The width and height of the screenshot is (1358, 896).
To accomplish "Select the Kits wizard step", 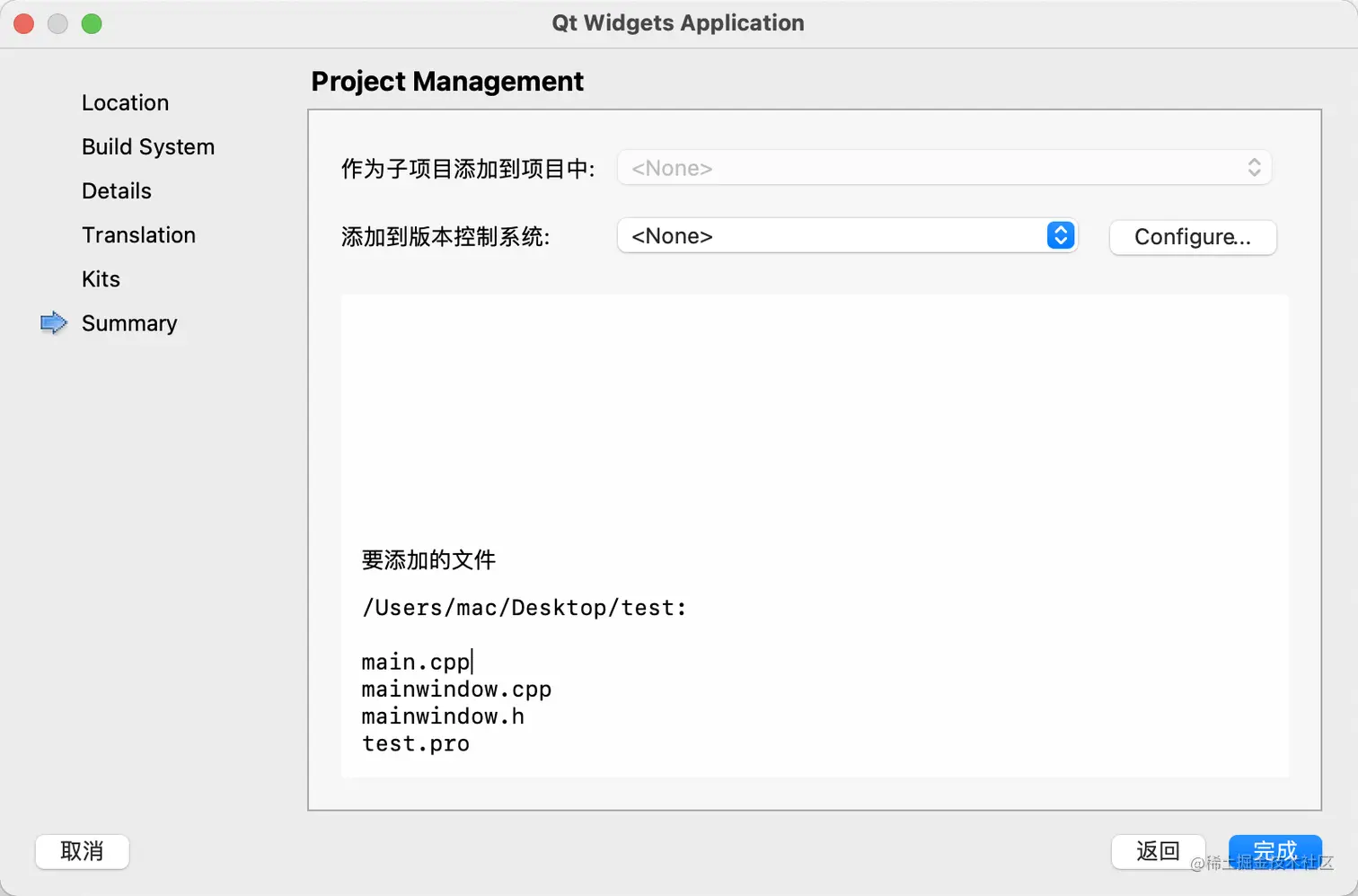I will pyautogui.click(x=101, y=278).
